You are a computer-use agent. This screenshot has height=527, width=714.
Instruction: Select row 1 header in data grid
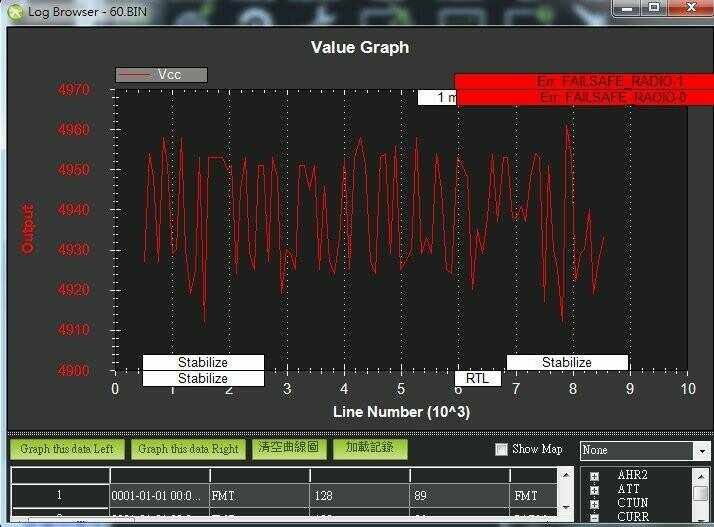(59, 495)
